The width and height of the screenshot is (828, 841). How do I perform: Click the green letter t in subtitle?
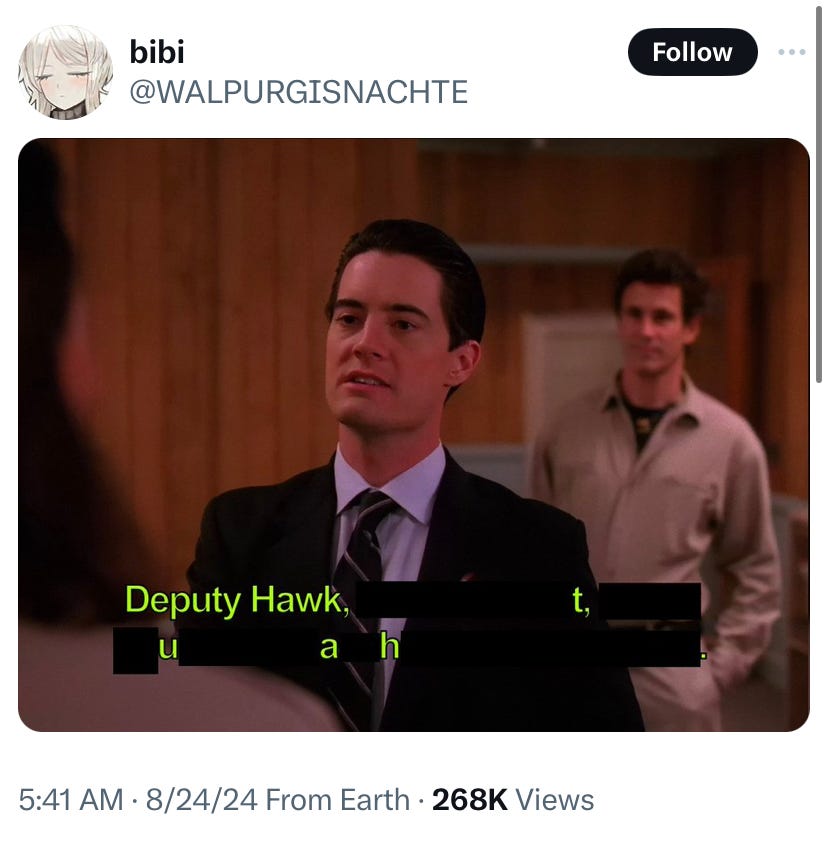tap(581, 600)
